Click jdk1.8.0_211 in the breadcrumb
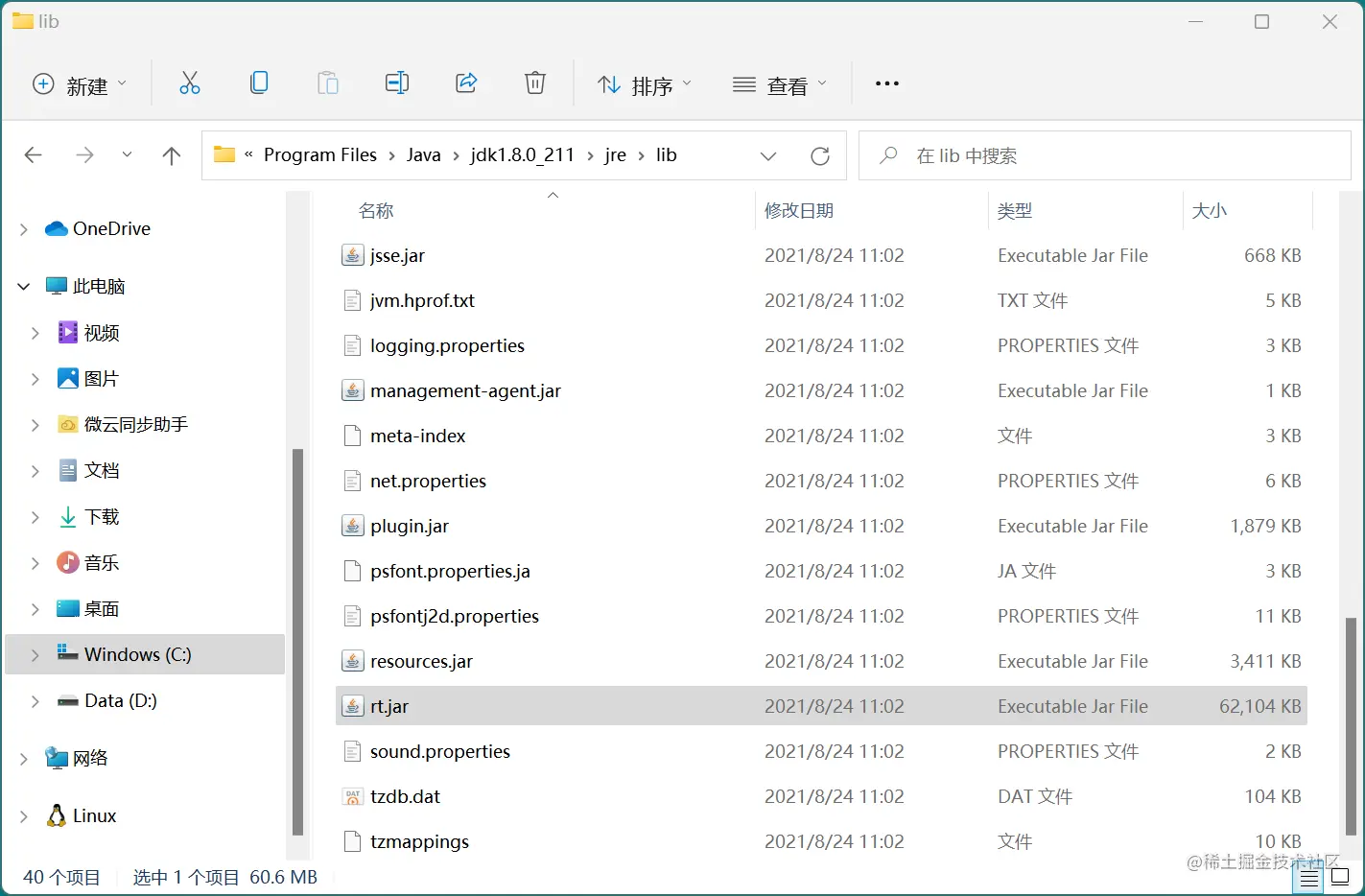This screenshot has height=896, width=1365. (522, 155)
